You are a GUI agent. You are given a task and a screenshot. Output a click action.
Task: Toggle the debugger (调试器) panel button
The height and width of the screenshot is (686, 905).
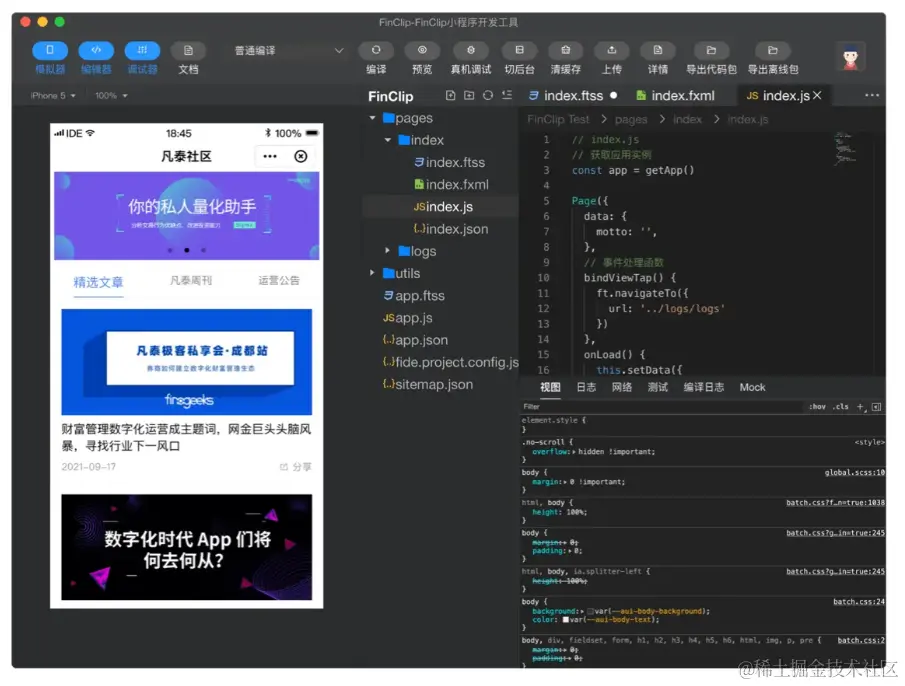[x=142, y=51]
